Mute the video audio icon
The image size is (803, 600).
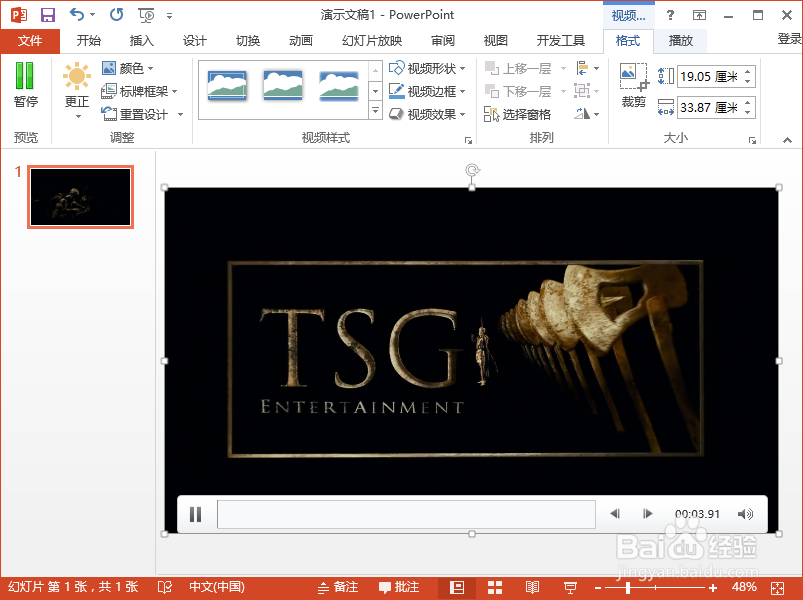click(x=745, y=513)
